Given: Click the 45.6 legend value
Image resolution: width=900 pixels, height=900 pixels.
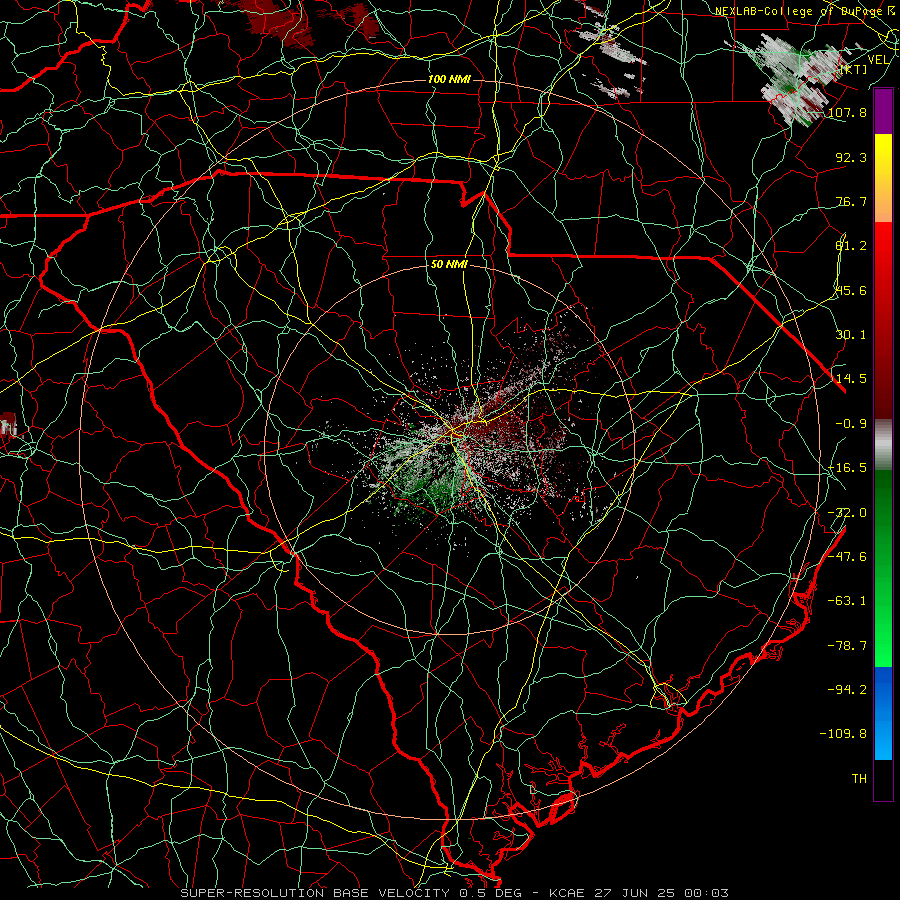Looking at the screenshot, I should 851,290.
